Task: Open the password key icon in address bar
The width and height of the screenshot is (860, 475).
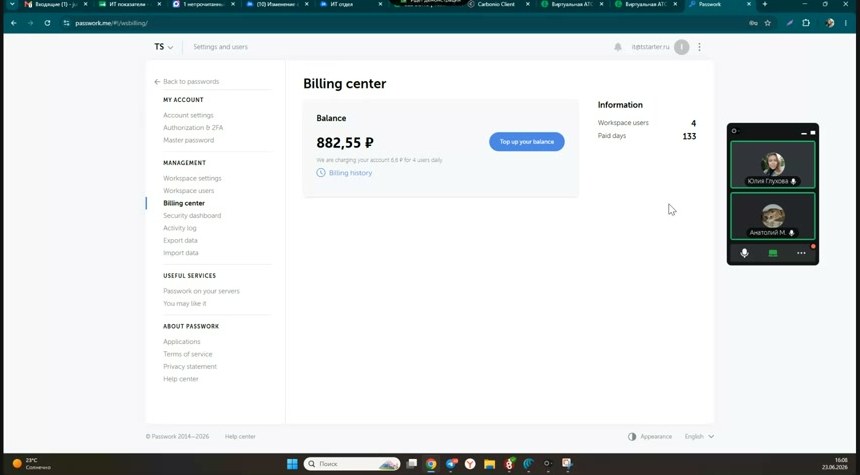Action: 753,23
